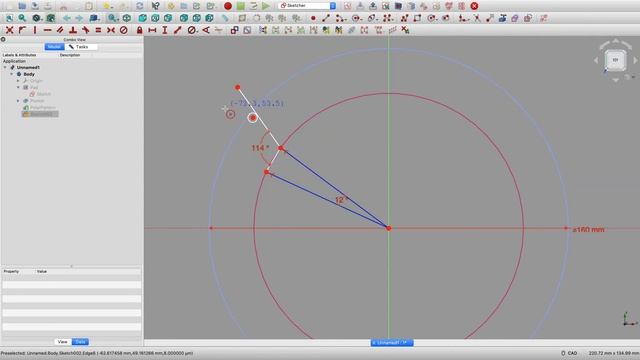Apply the Vertical constraint
The height and width of the screenshot is (360, 640).
coord(35,30)
